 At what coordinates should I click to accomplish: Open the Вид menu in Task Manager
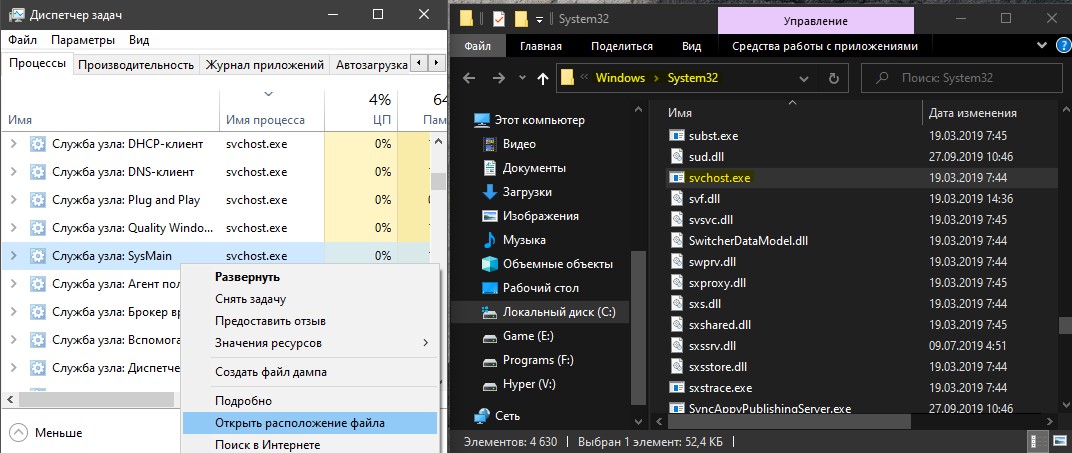(x=139, y=40)
